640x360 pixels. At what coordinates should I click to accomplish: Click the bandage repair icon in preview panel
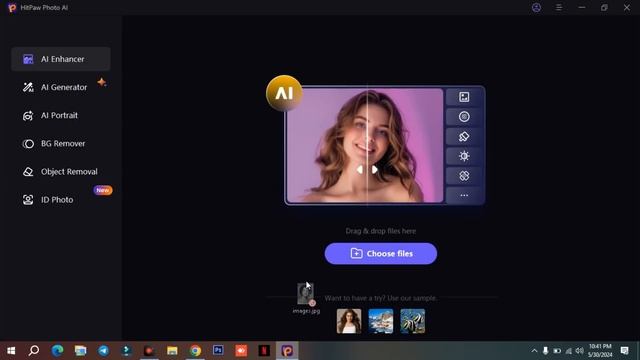tap(464, 176)
